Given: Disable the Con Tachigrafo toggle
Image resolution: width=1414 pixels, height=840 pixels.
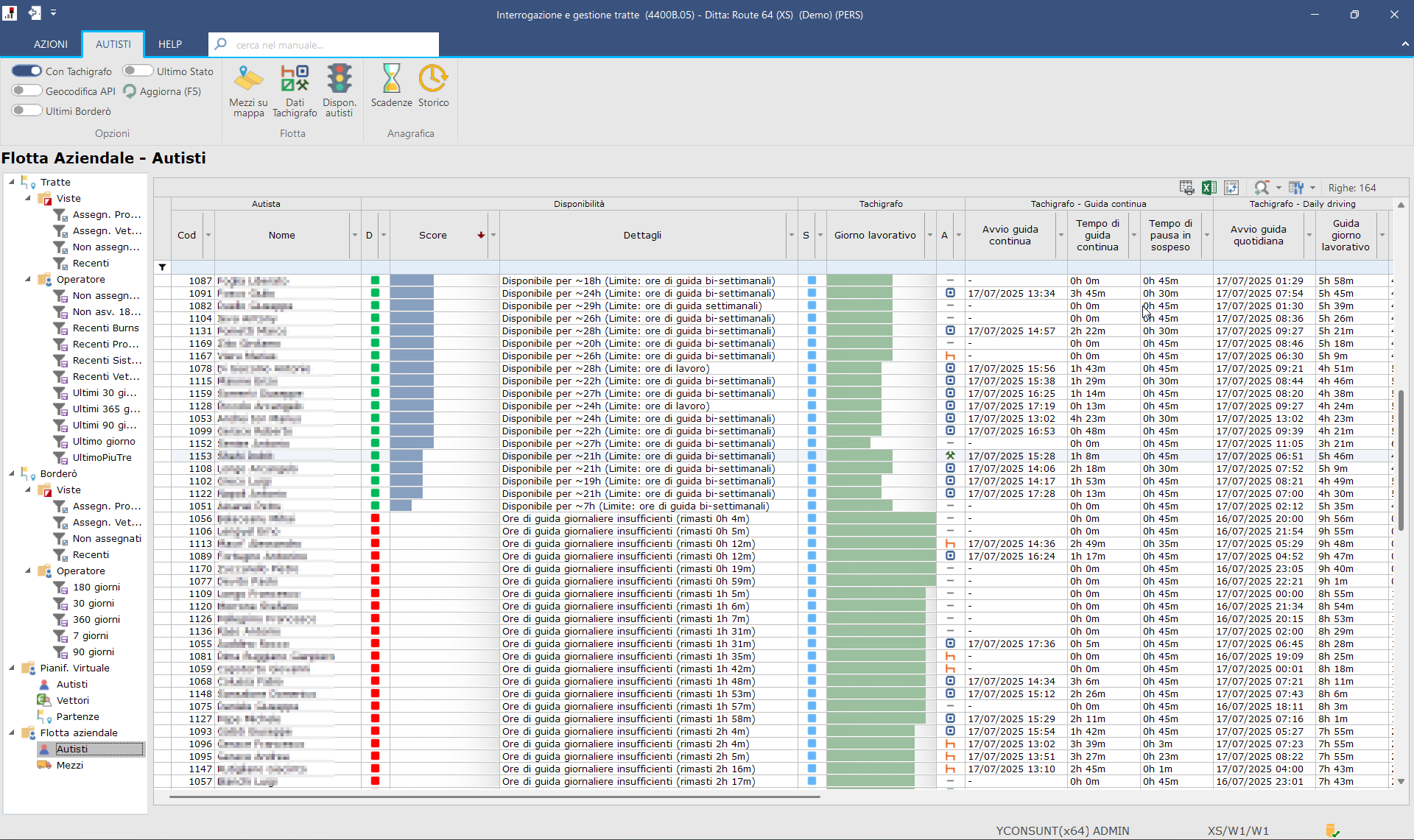Looking at the screenshot, I should pyautogui.click(x=27, y=71).
